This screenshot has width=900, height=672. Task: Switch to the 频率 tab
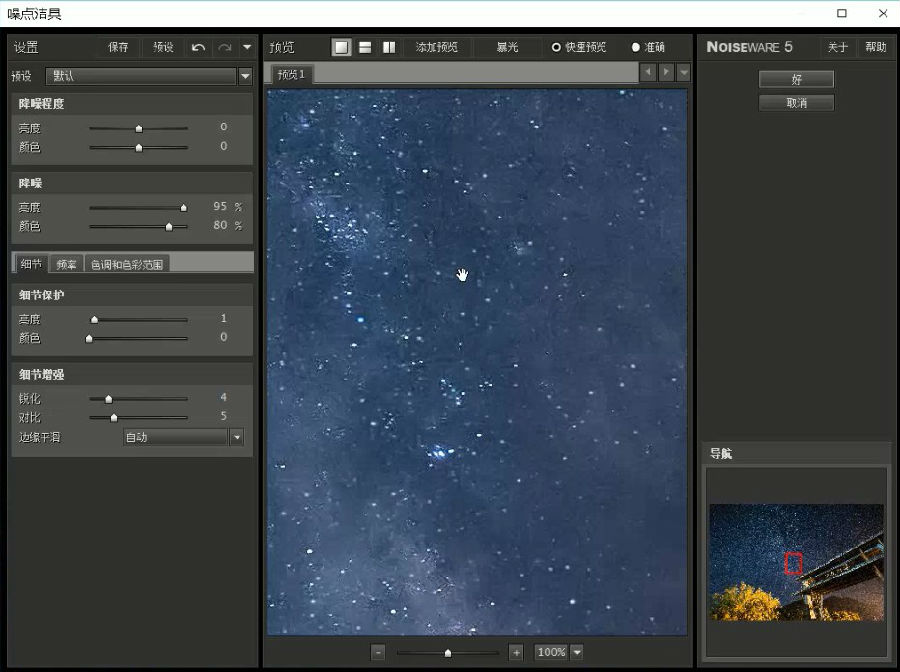pos(66,264)
